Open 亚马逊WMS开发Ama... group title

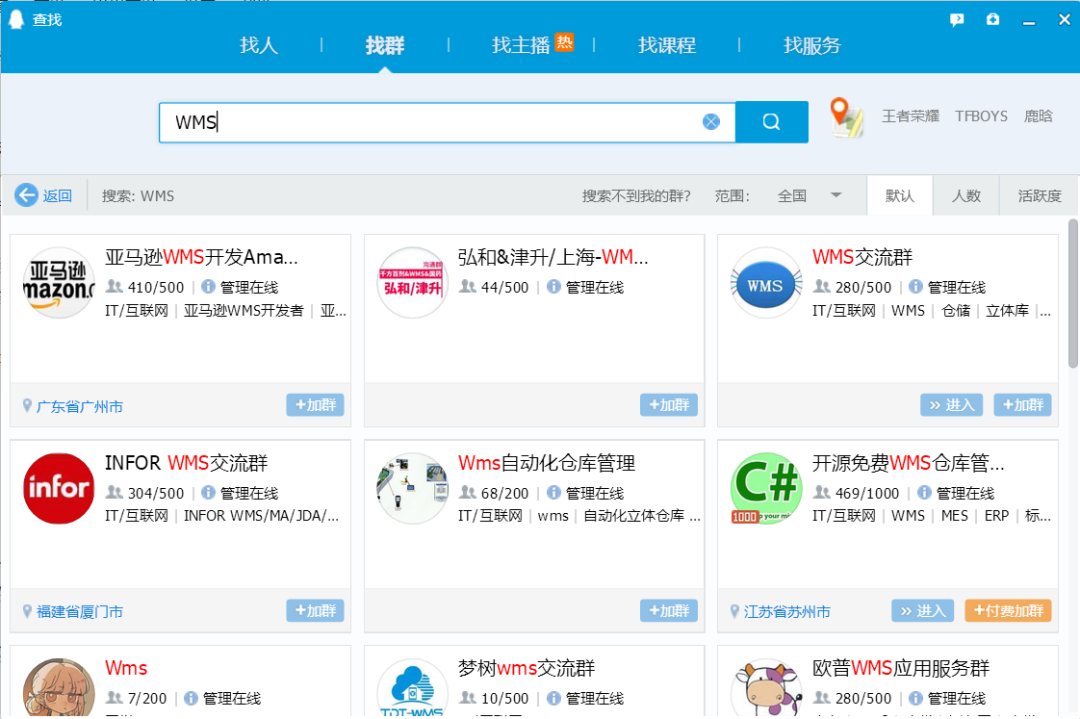click(x=201, y=257)
